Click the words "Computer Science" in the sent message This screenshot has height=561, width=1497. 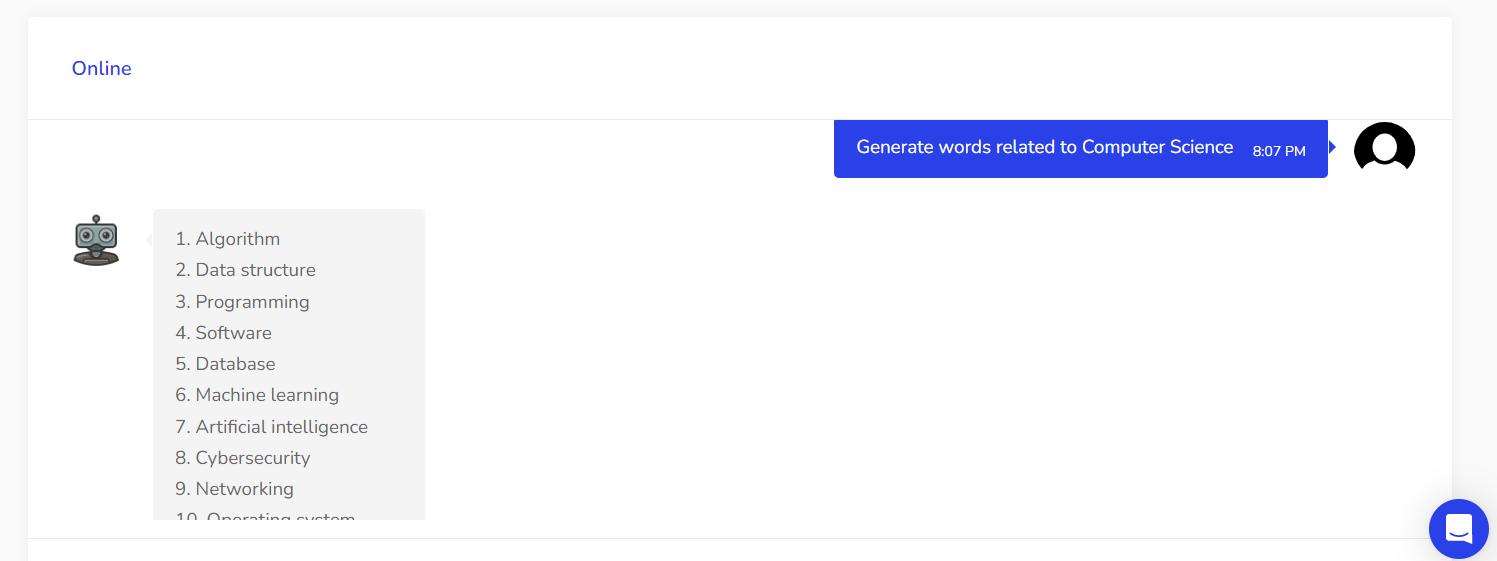click(1158, 147)
